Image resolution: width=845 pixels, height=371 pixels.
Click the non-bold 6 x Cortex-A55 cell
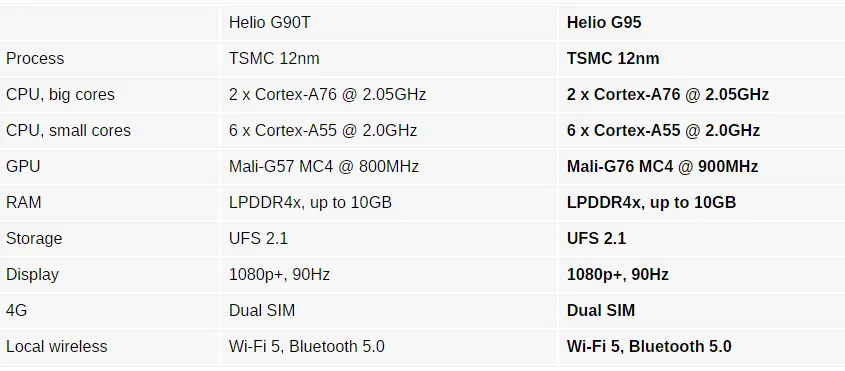pos(323,130)
